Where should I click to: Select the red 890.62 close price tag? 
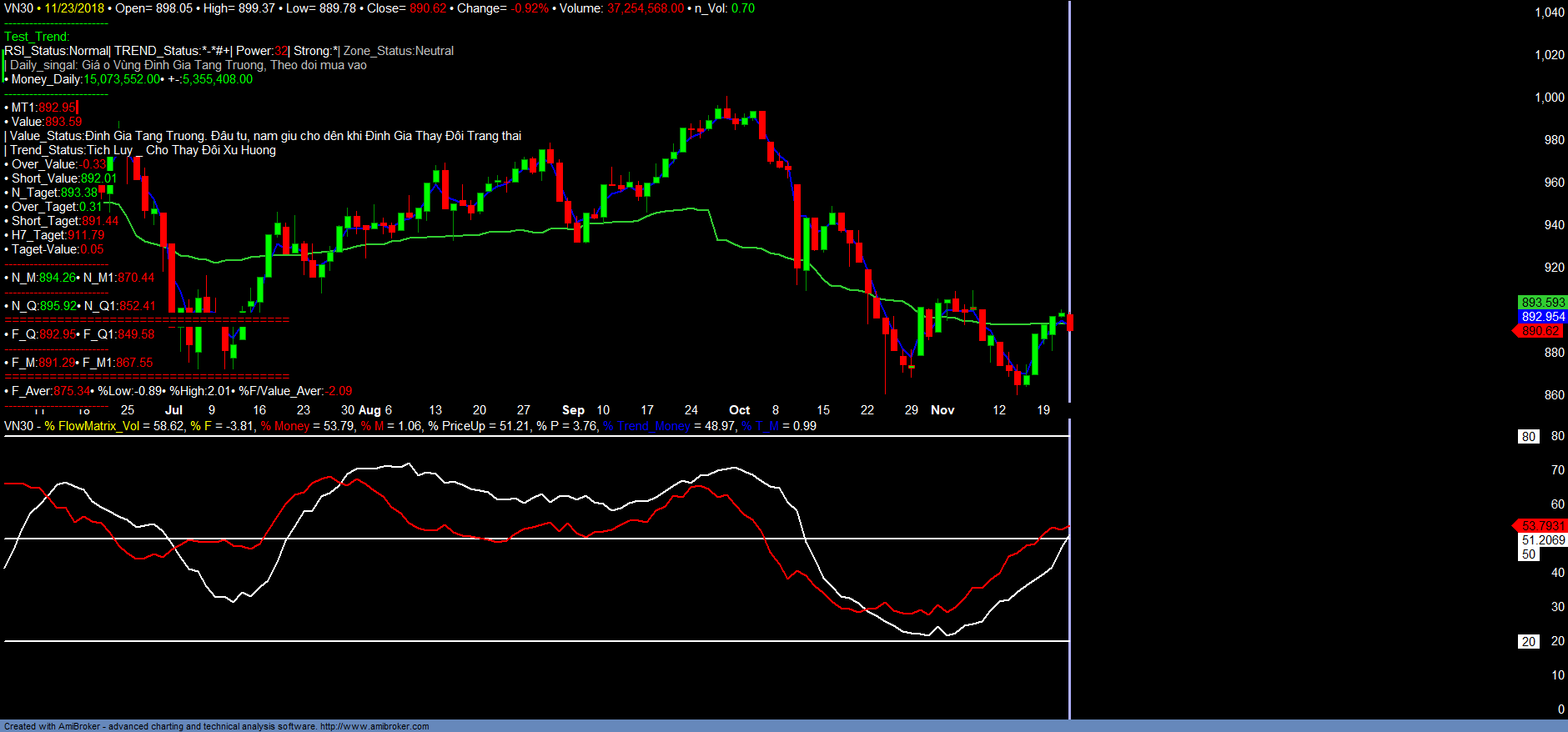coord(1540,331)
